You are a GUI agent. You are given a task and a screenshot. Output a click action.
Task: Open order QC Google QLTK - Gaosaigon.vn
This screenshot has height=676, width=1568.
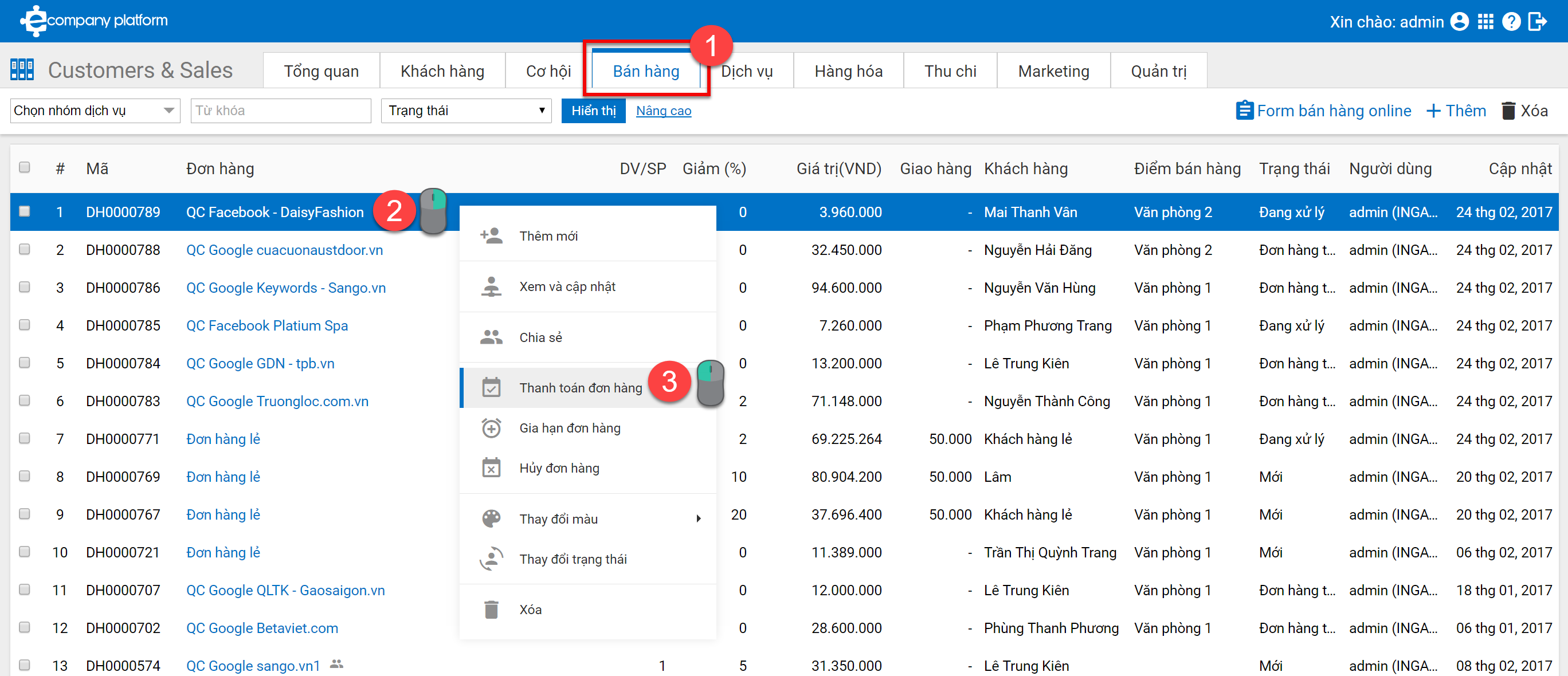[x=285, y=590]
